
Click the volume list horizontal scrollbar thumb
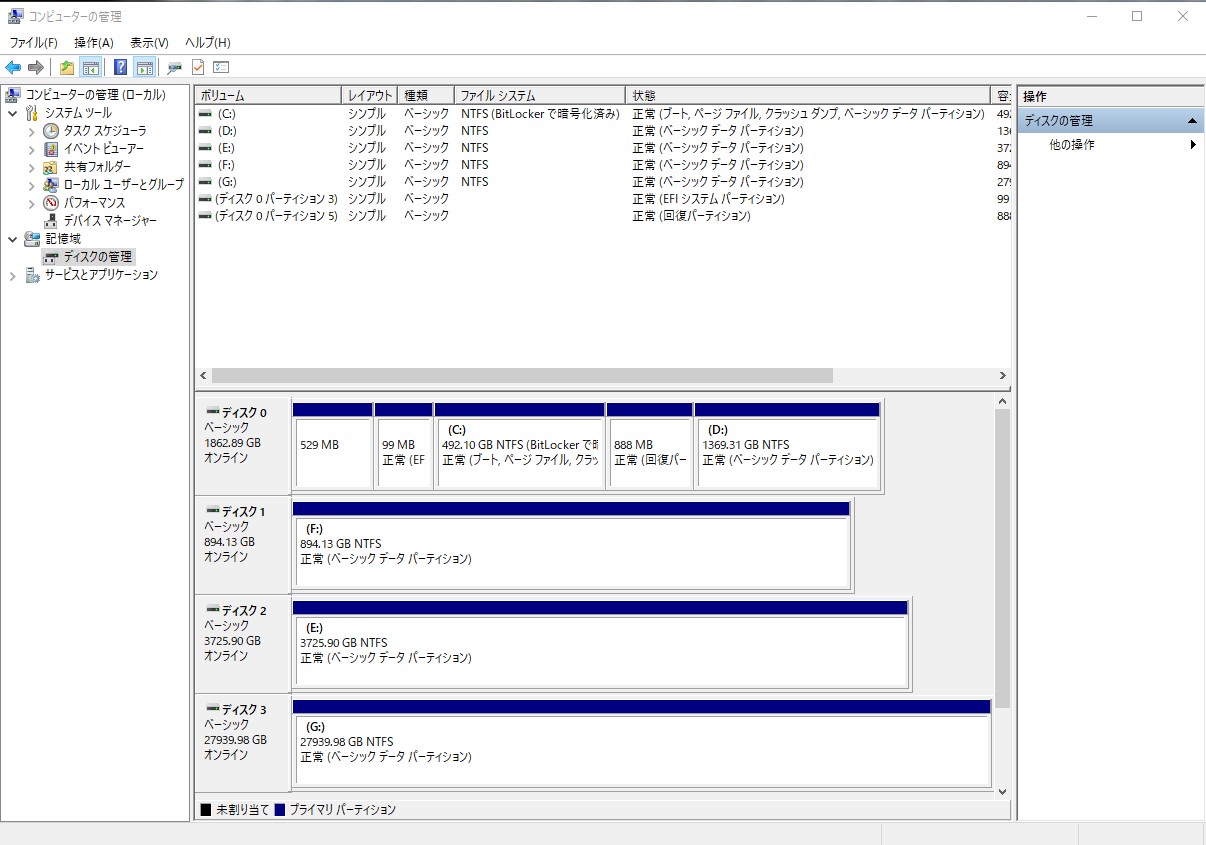coord(522,375)
